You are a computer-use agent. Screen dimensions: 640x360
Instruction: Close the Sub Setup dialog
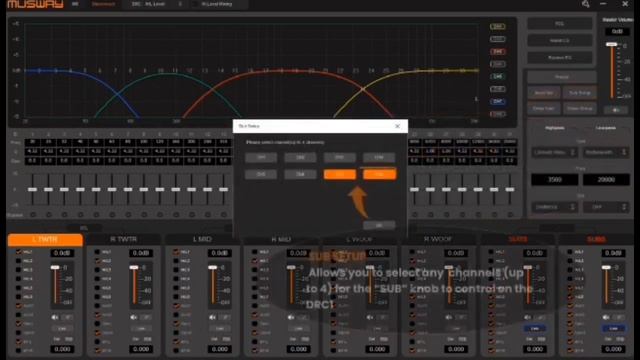coord(398,126)
